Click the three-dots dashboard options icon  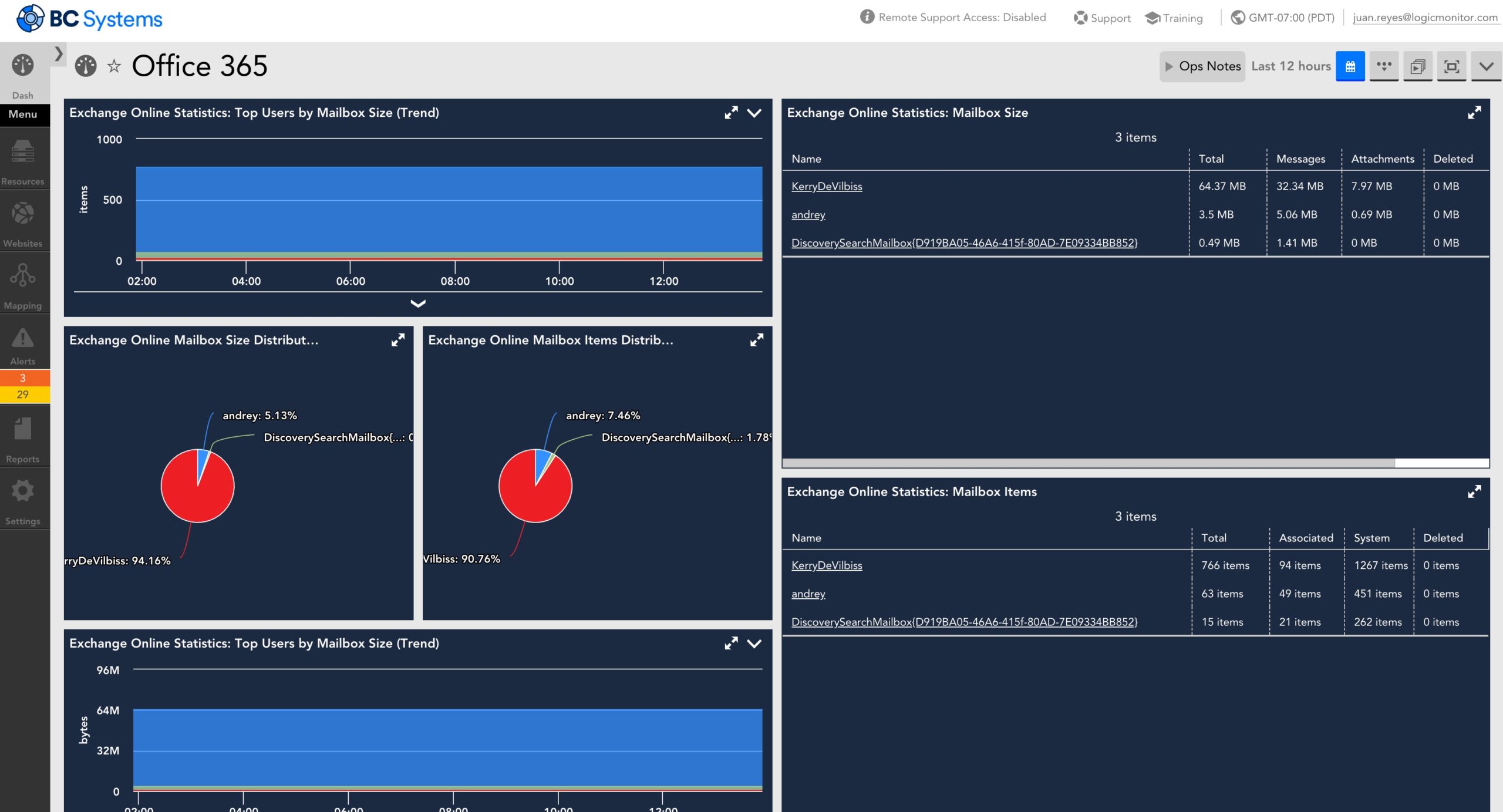1384,66
